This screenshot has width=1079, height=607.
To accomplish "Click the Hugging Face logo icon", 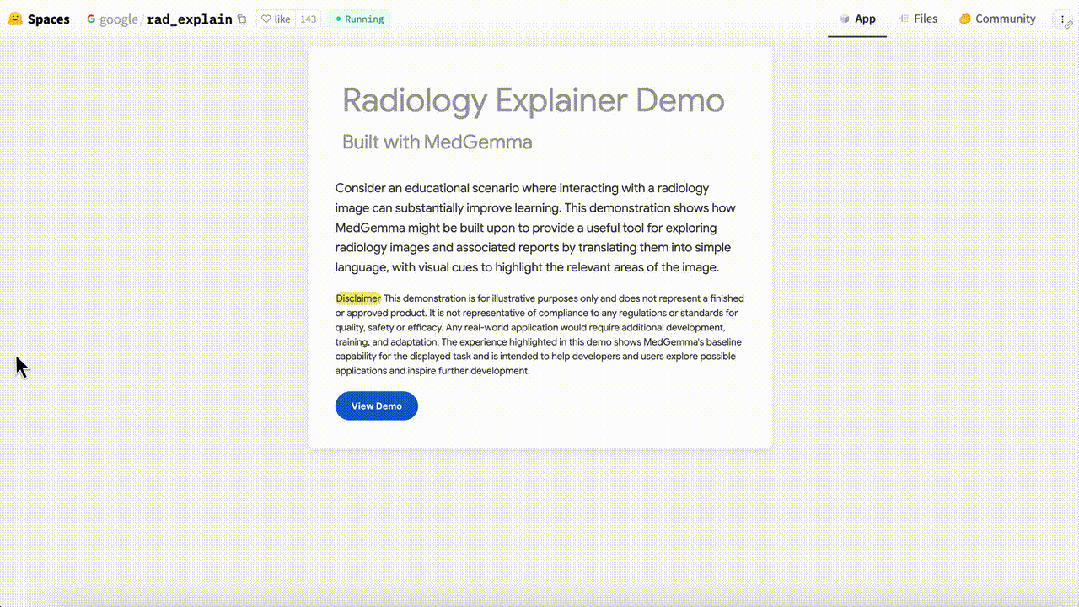I will [x=15, y=19].
